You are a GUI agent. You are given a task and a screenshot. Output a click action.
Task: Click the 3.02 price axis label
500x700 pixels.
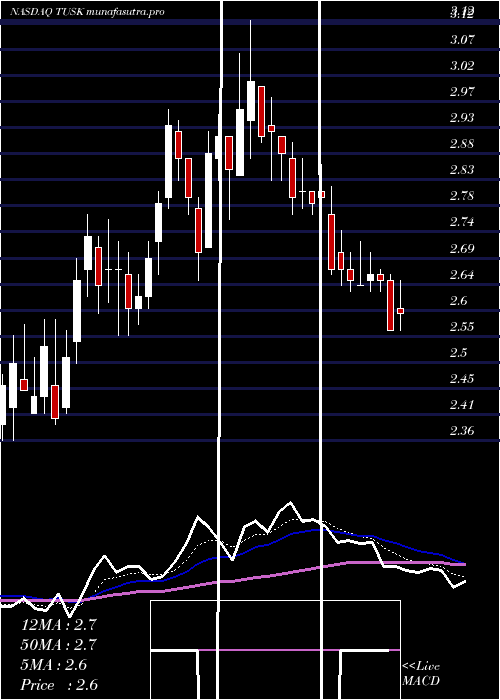[462, 66]
